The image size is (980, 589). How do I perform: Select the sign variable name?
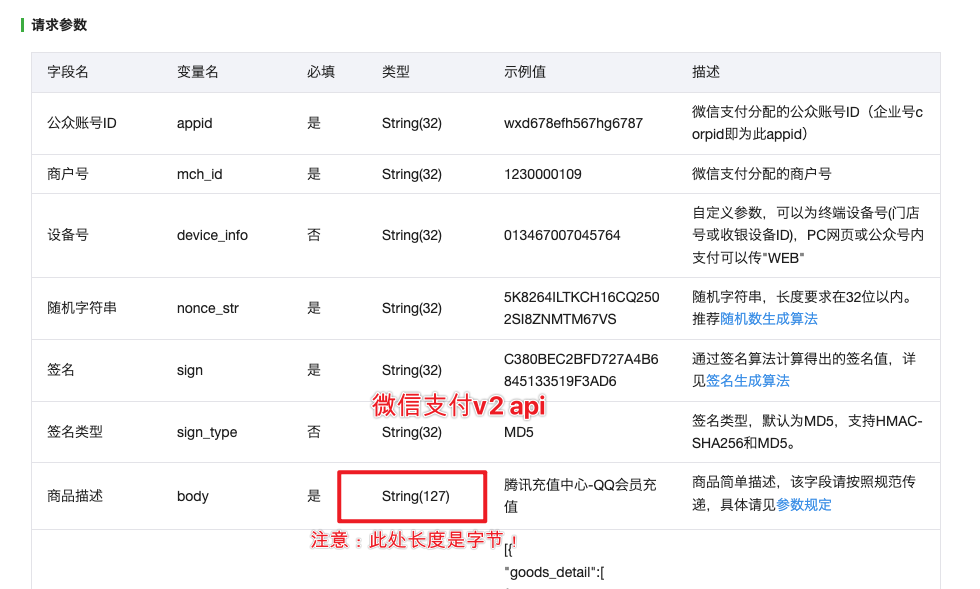pyautogui.click(x=189, y=370)
